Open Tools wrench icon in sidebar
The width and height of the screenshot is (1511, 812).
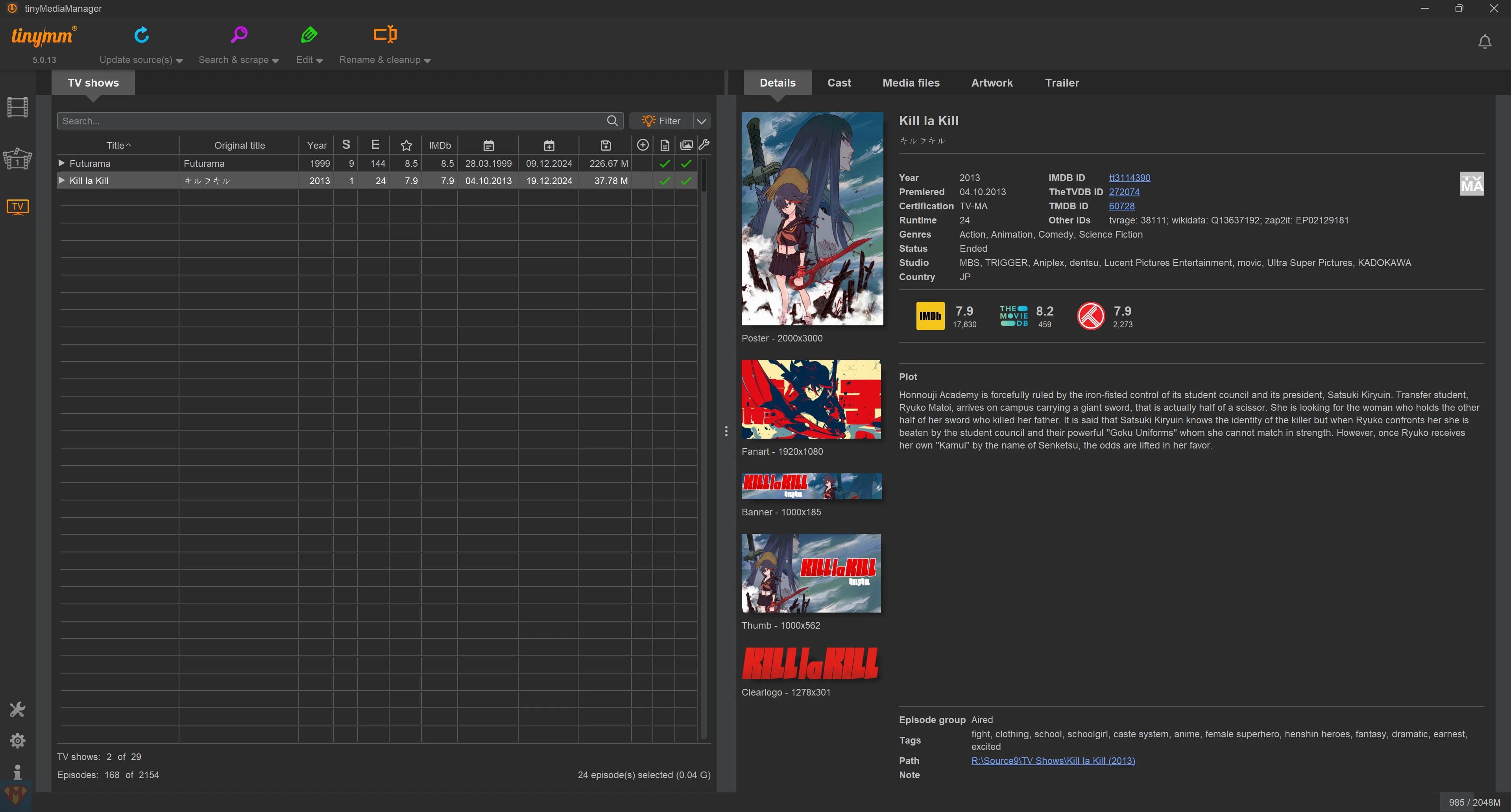click(x=18, y=710)
